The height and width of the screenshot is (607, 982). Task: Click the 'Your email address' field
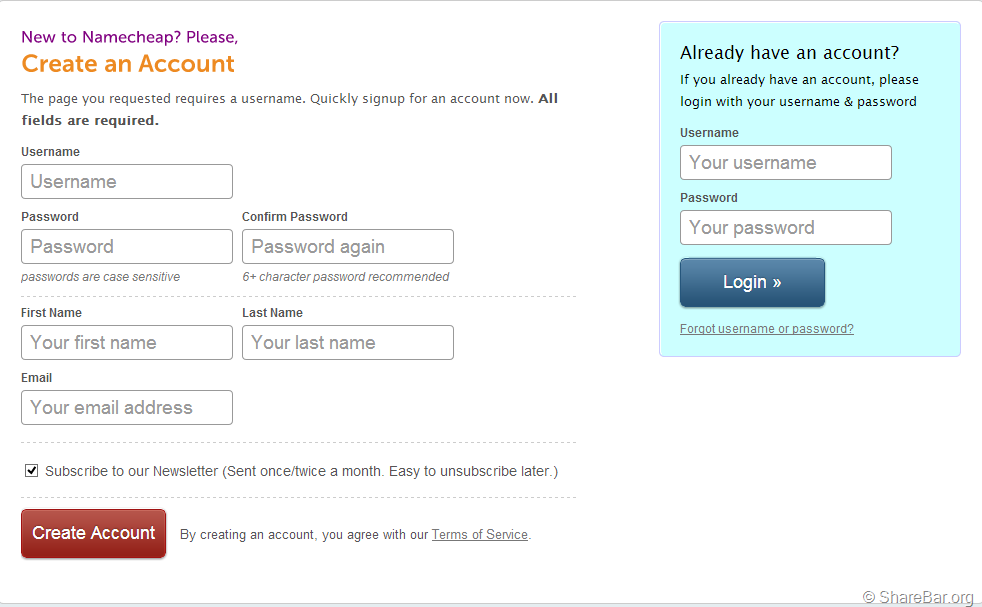[127, 408]
